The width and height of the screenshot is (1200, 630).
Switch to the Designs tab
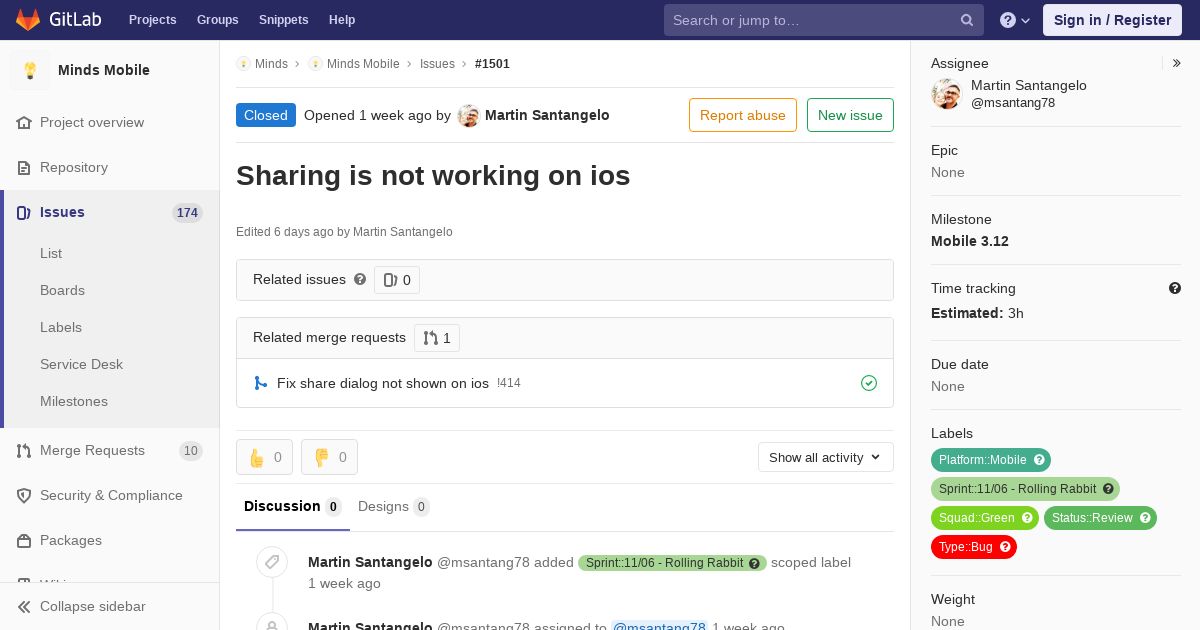pyautogui.click(x=394, y=507)
